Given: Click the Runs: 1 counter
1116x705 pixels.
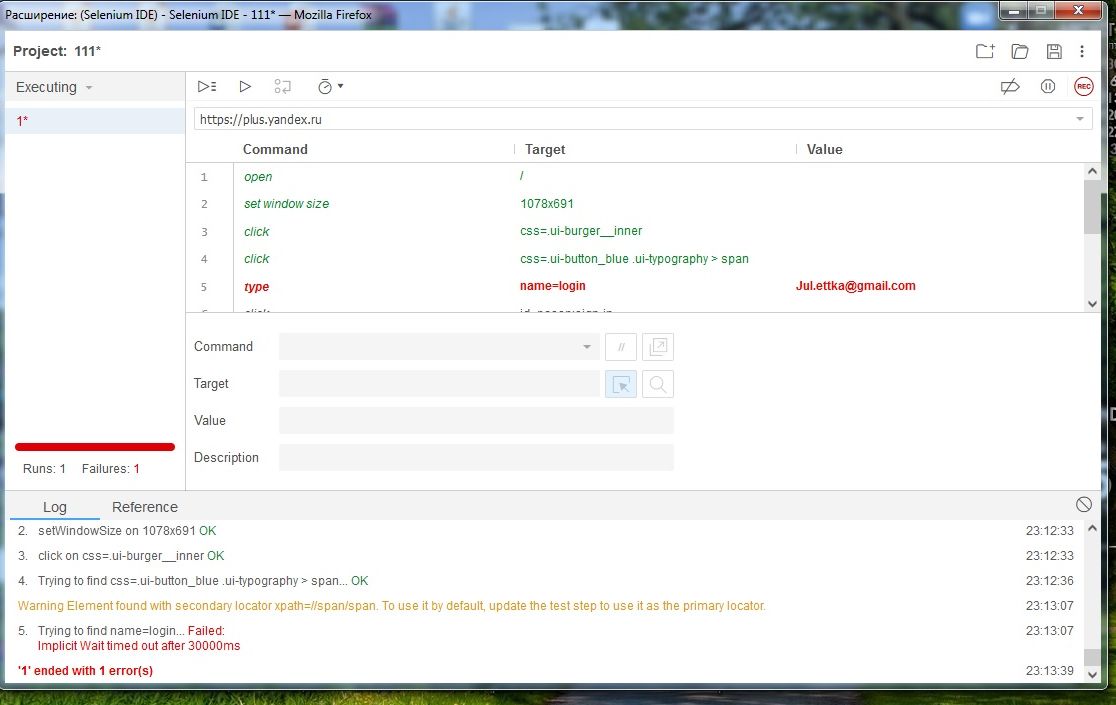Looking at the screenshot, I should pyautogui.click(x=44, y=469).
